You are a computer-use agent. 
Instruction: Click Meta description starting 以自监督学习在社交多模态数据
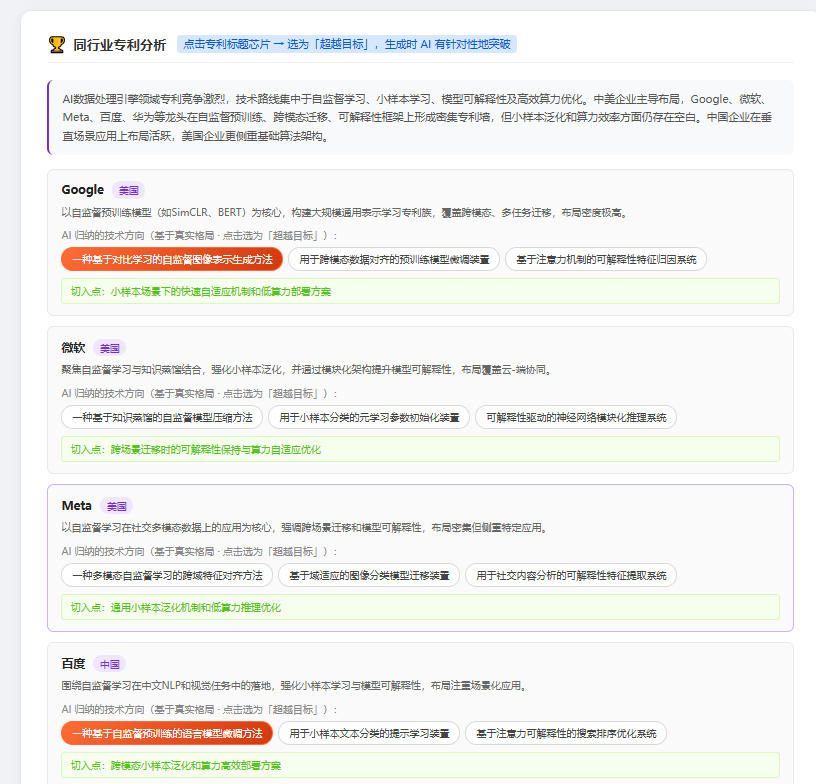(x=306, y=528)
